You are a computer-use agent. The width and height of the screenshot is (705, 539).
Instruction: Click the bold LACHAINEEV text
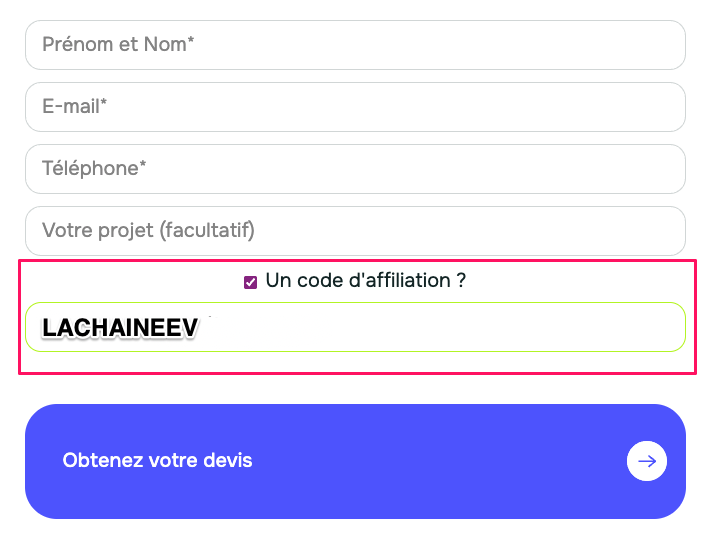pos(120,327)
